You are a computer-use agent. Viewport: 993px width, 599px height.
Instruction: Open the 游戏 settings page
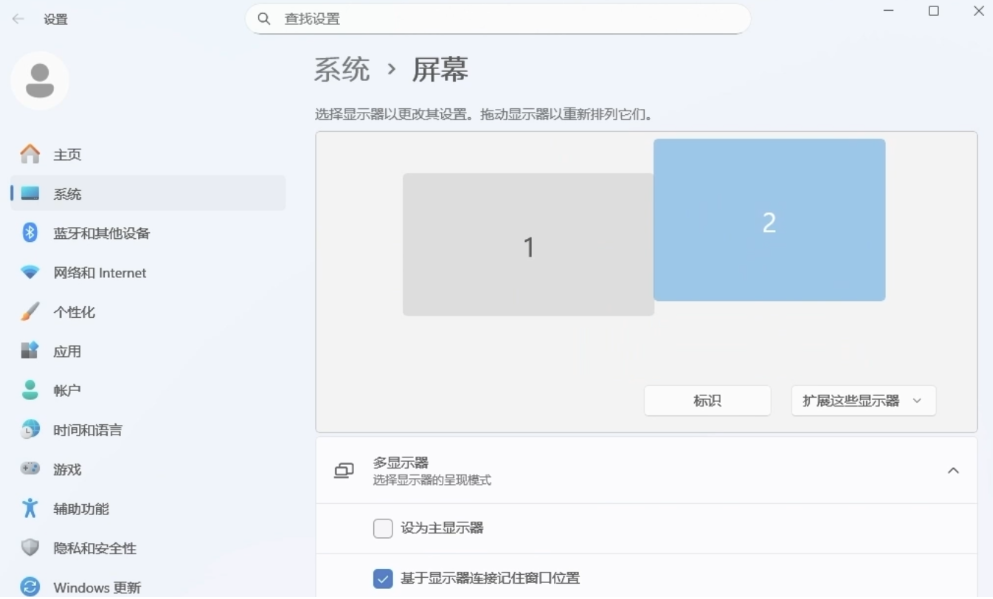point(148,469)
